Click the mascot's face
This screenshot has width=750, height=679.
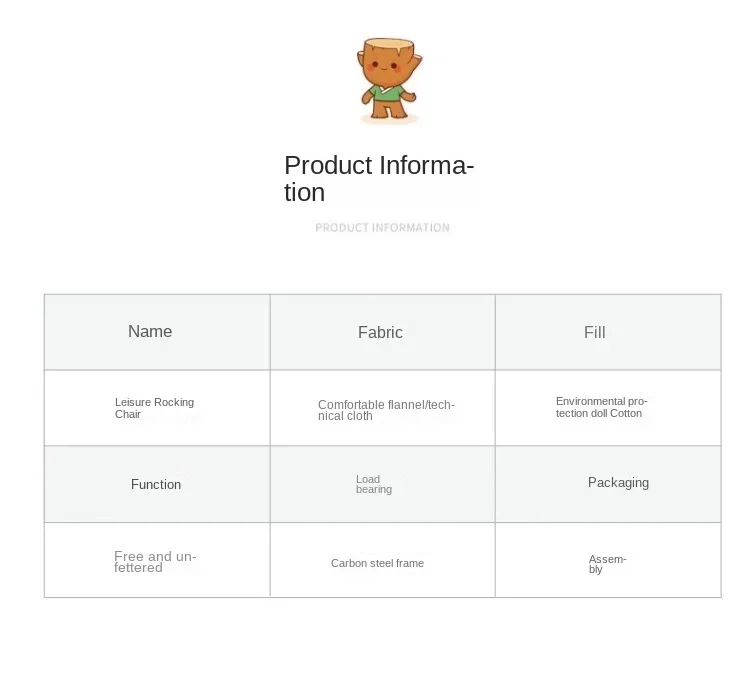tap(388, 72)
